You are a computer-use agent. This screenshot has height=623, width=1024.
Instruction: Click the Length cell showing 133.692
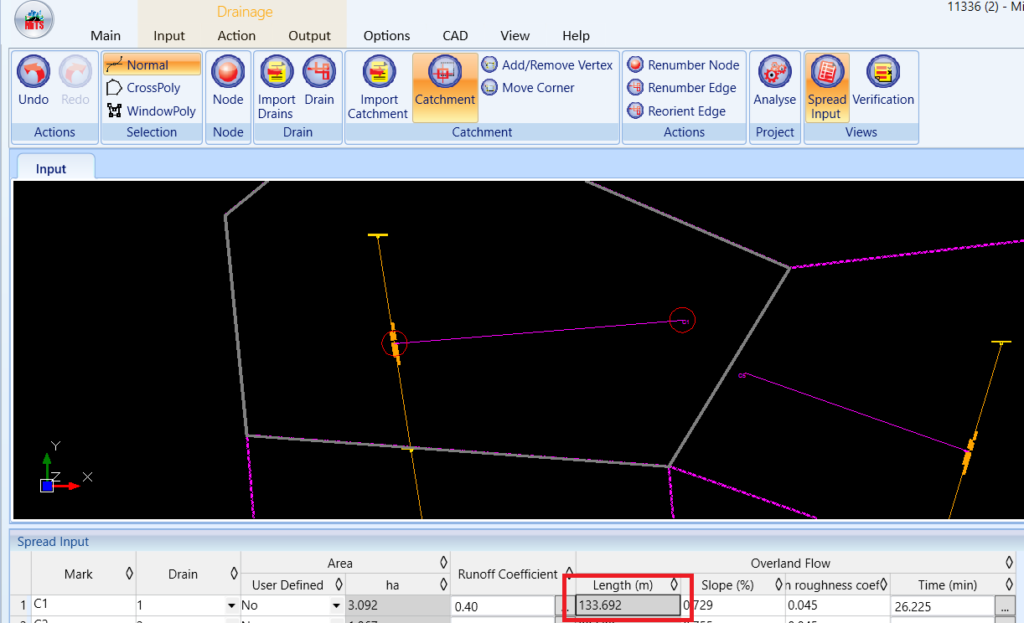pyautogui.click(x=627, y=605)
